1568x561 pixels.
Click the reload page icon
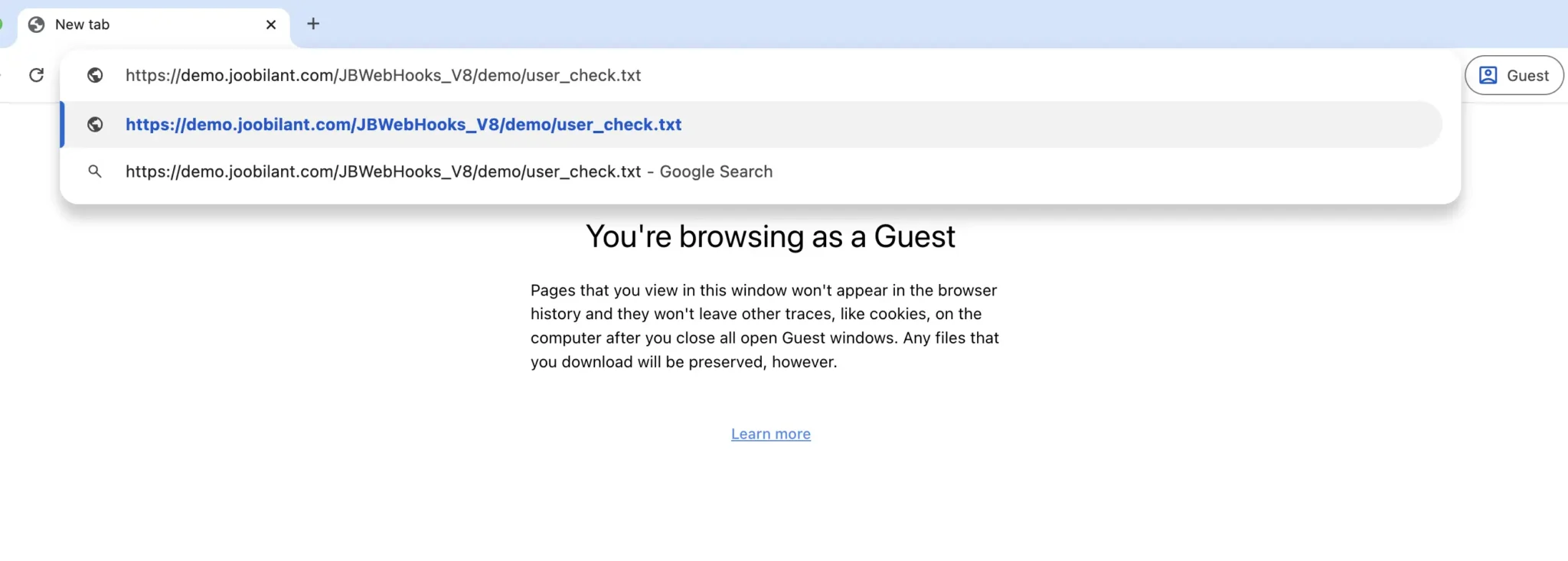(36, 75)
